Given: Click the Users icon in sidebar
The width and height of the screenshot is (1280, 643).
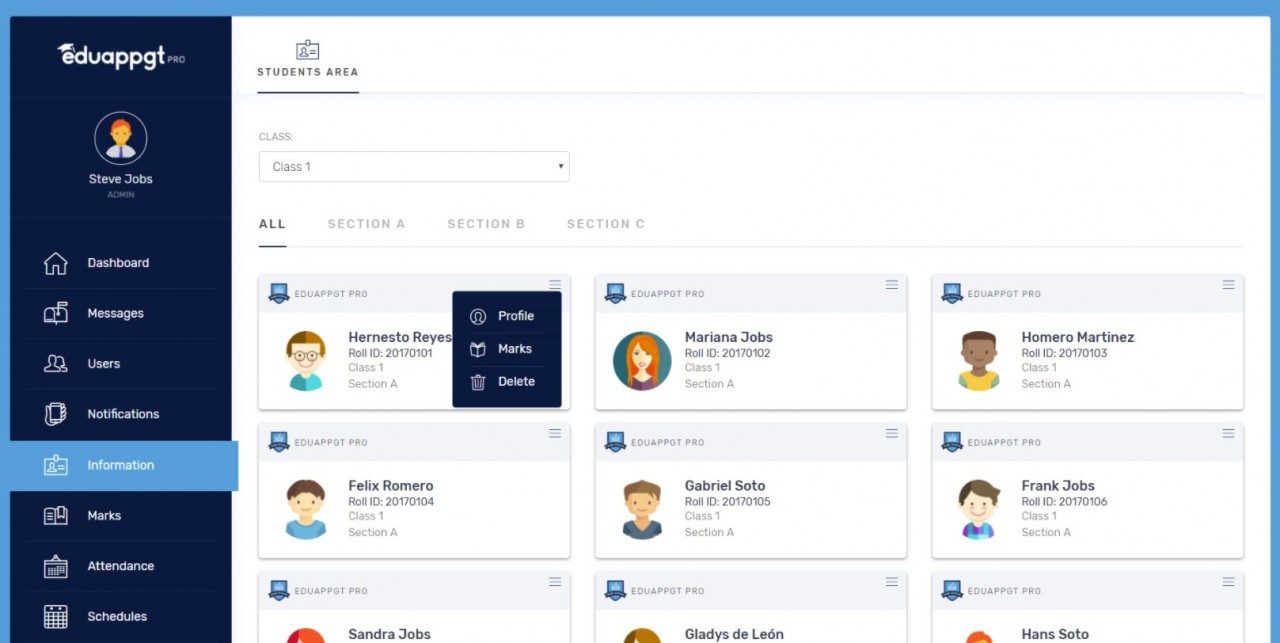Looking at the screenshot, I should [x=56, y=364].
